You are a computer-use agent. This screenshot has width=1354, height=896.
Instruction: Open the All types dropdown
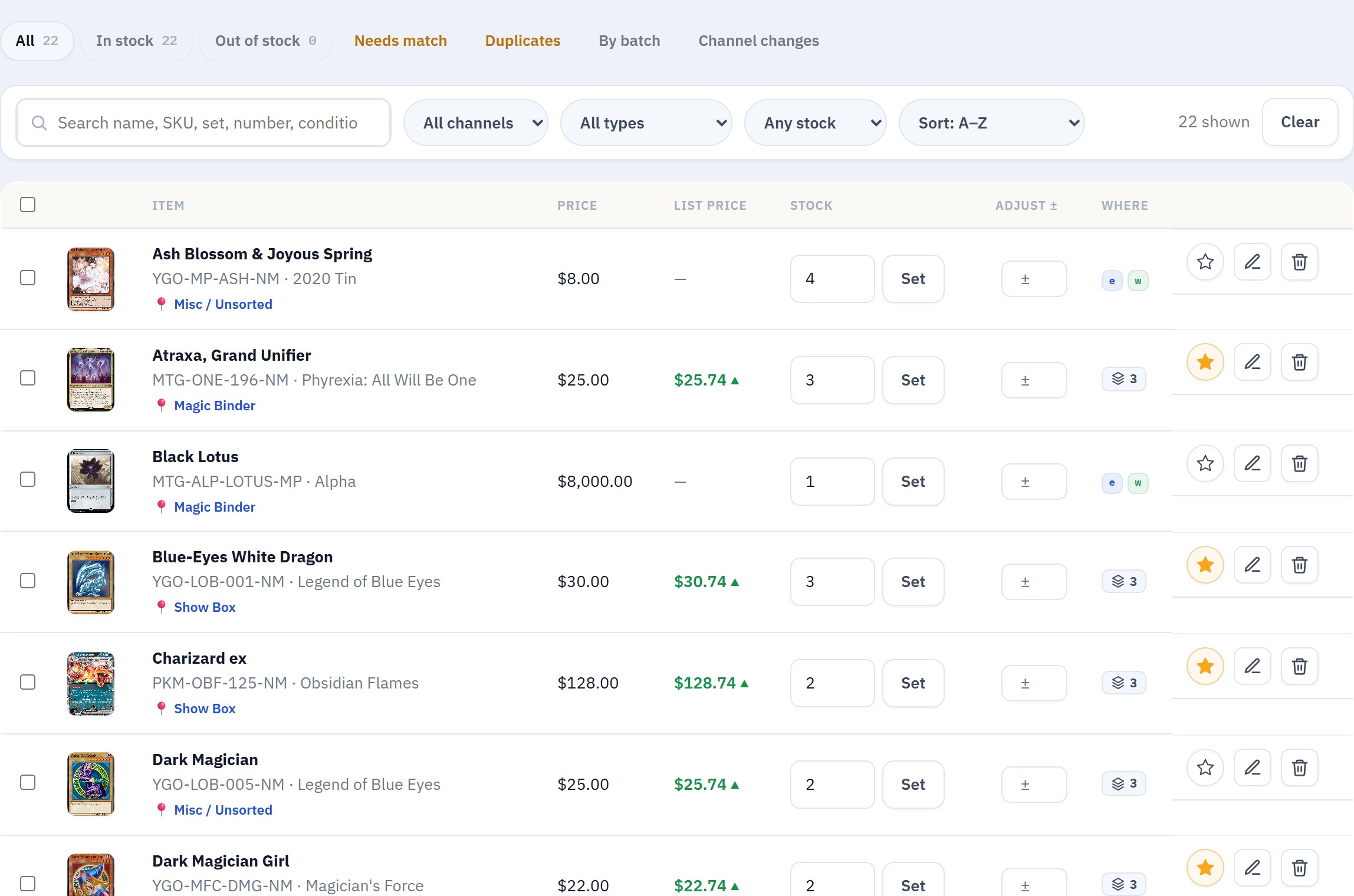tap(646, 123)
